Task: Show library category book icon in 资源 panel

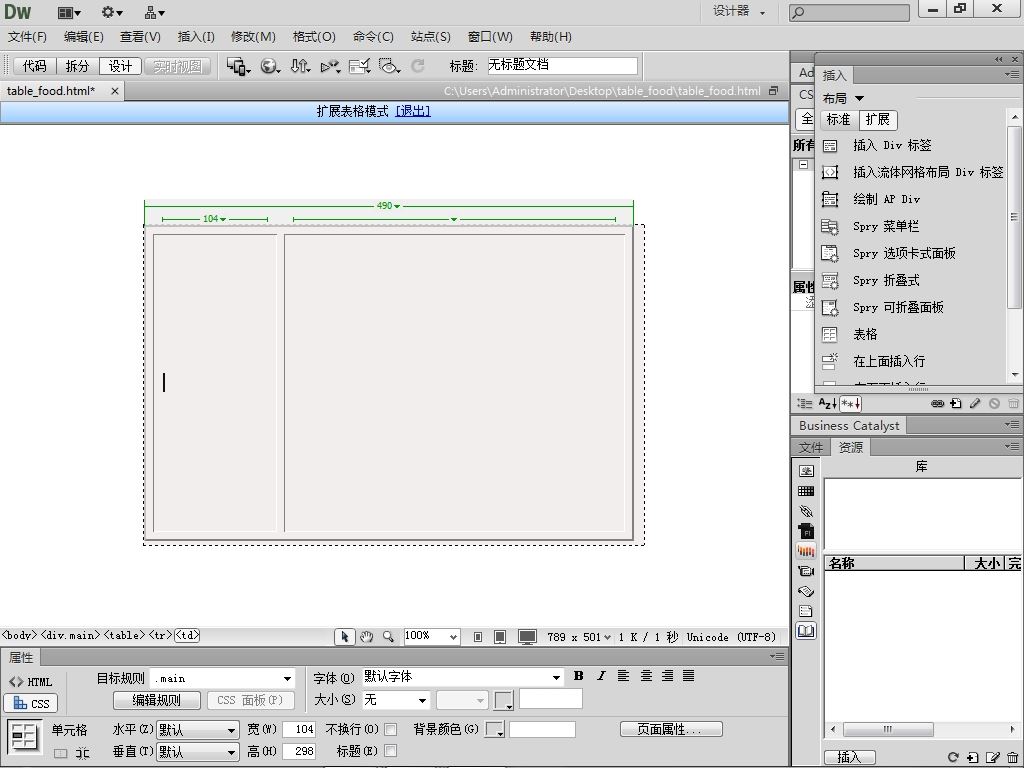Action: [807, 632]
